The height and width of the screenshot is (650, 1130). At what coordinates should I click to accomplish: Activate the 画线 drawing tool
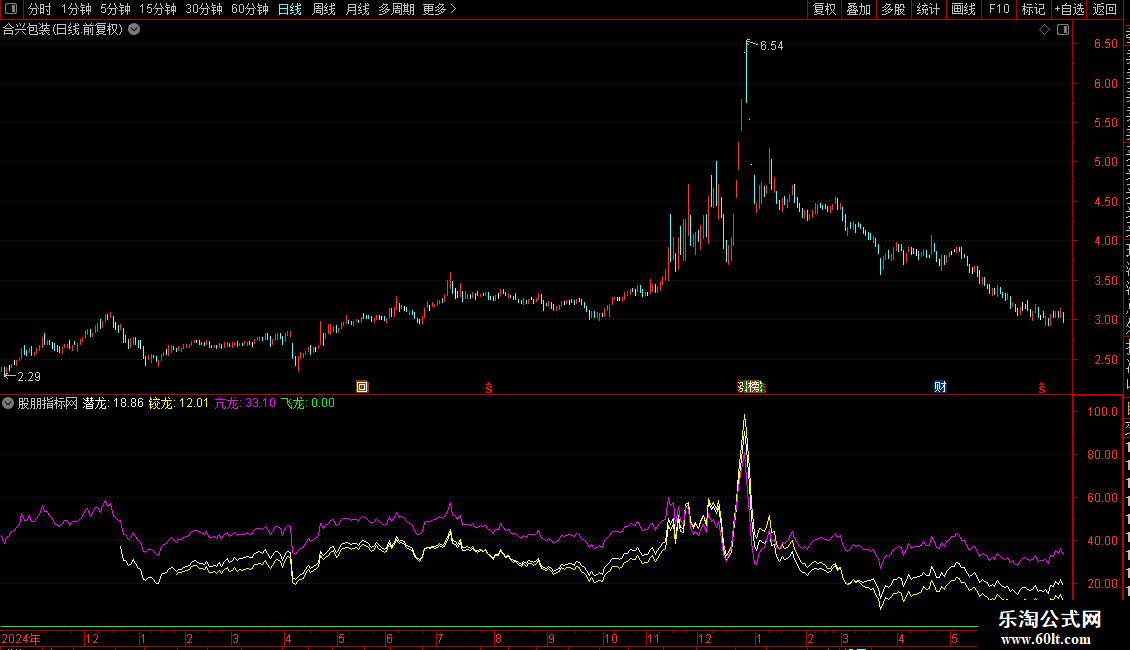[x=964, y=9]
